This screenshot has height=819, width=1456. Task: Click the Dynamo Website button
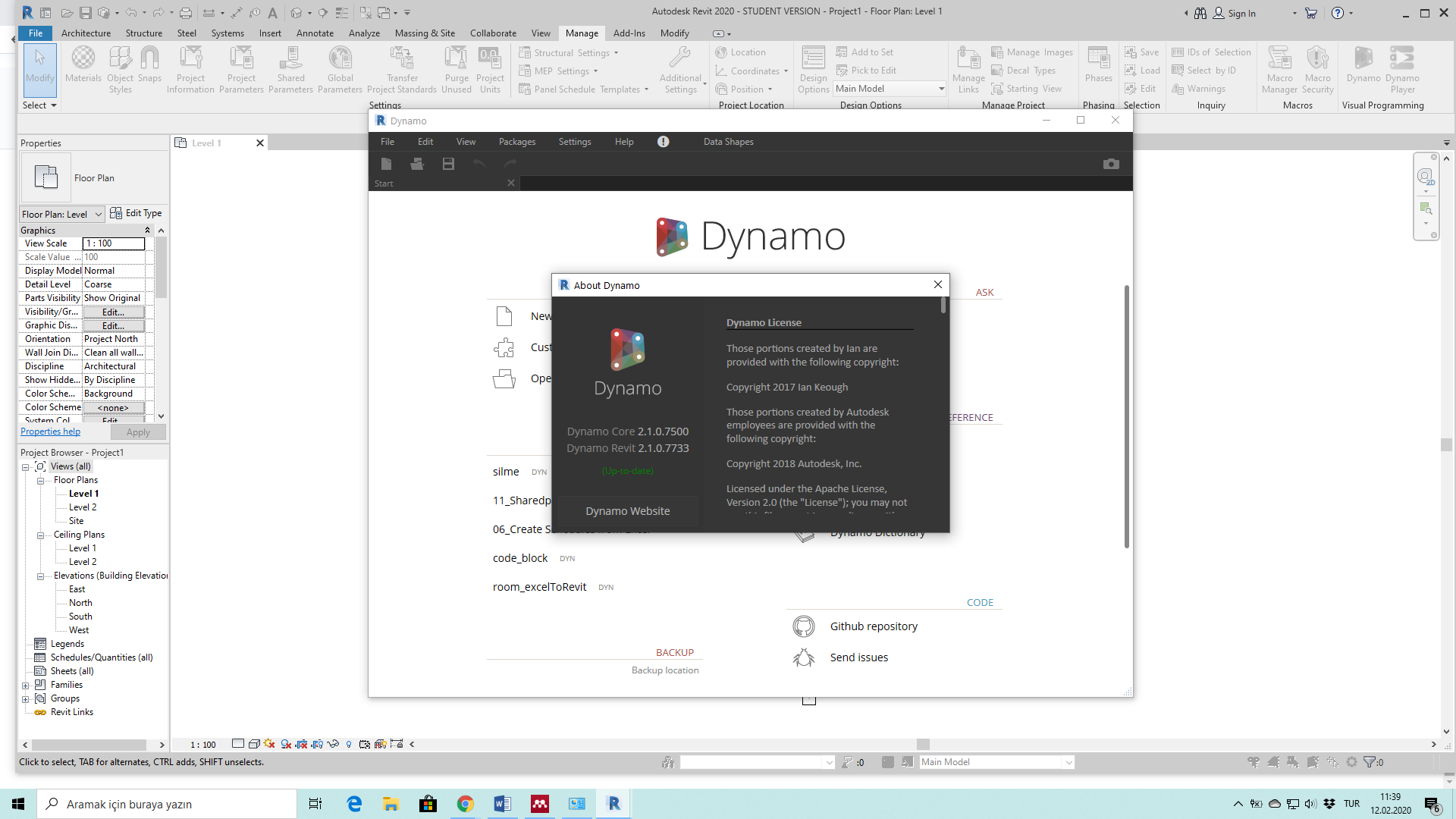click(x=627, y=510)
